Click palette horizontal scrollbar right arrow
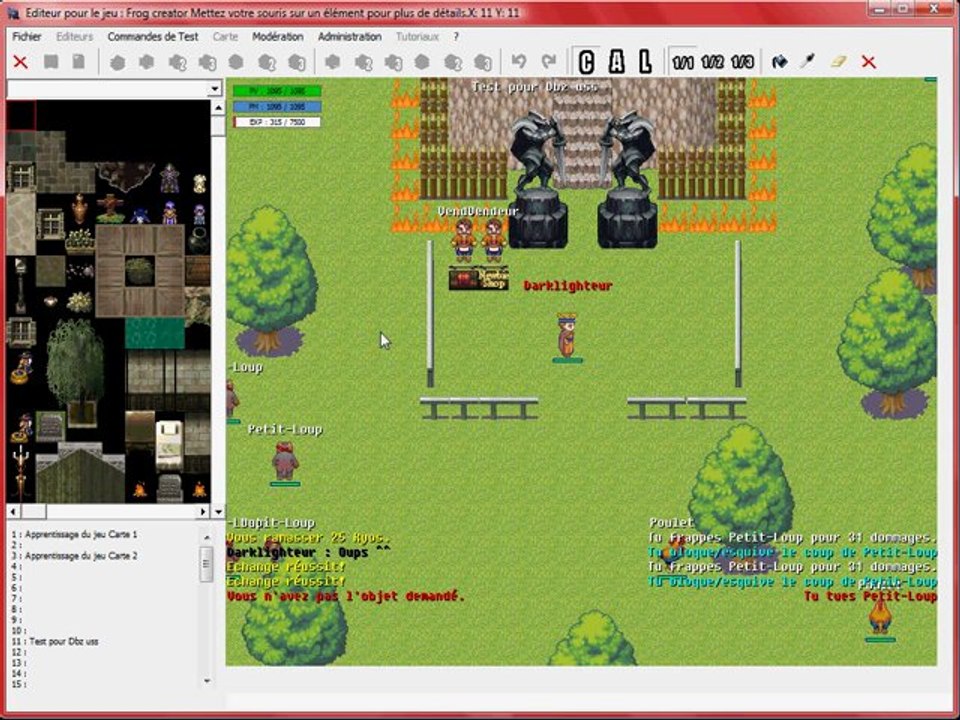The width and height of the screenshot is (960, 720). tap(204, 511)
